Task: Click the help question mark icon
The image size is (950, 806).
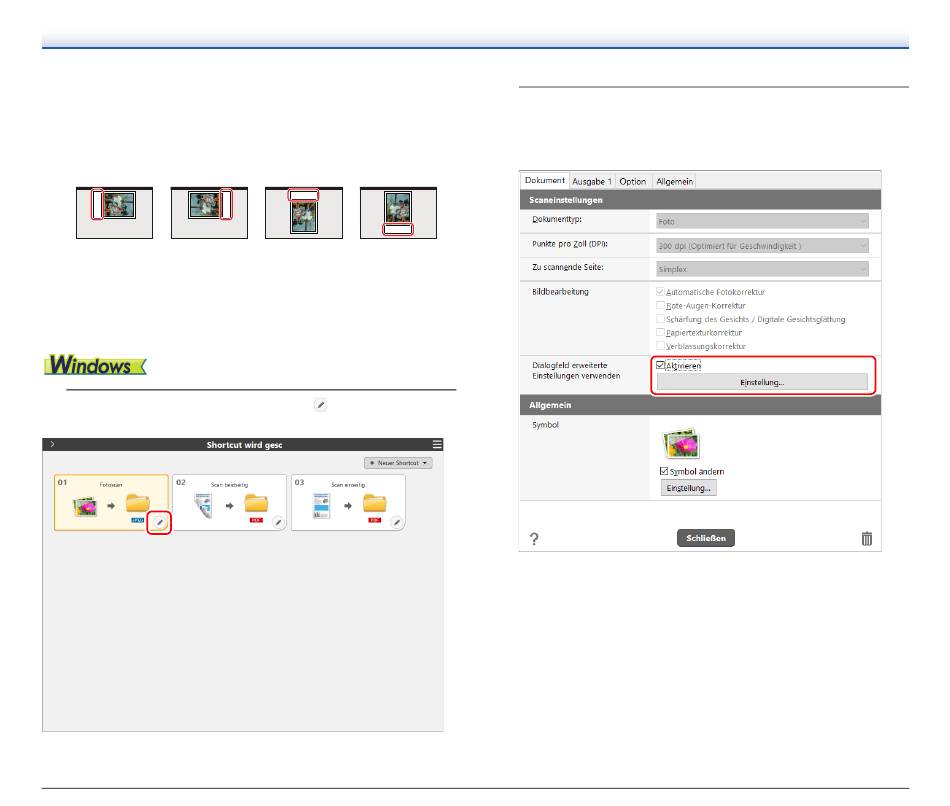Action: (x=534, y=539)
